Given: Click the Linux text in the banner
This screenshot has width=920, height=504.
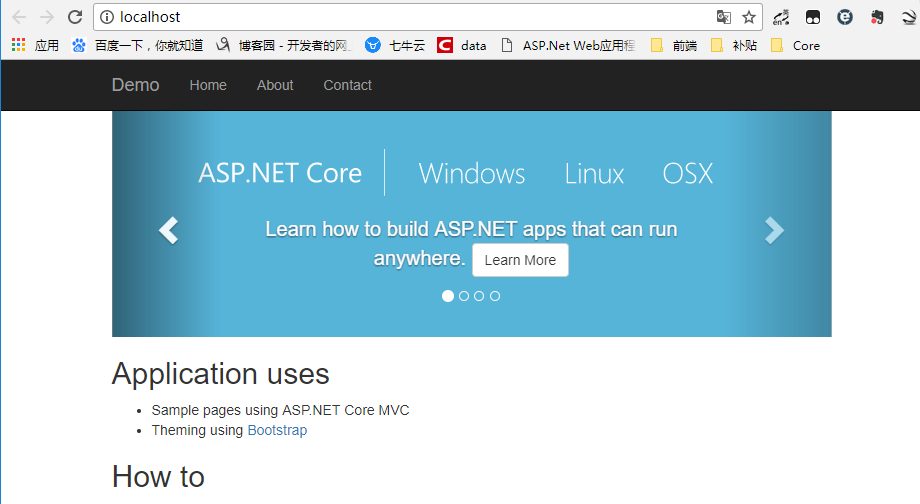Looking at the screenshot, I should point(594,174).
